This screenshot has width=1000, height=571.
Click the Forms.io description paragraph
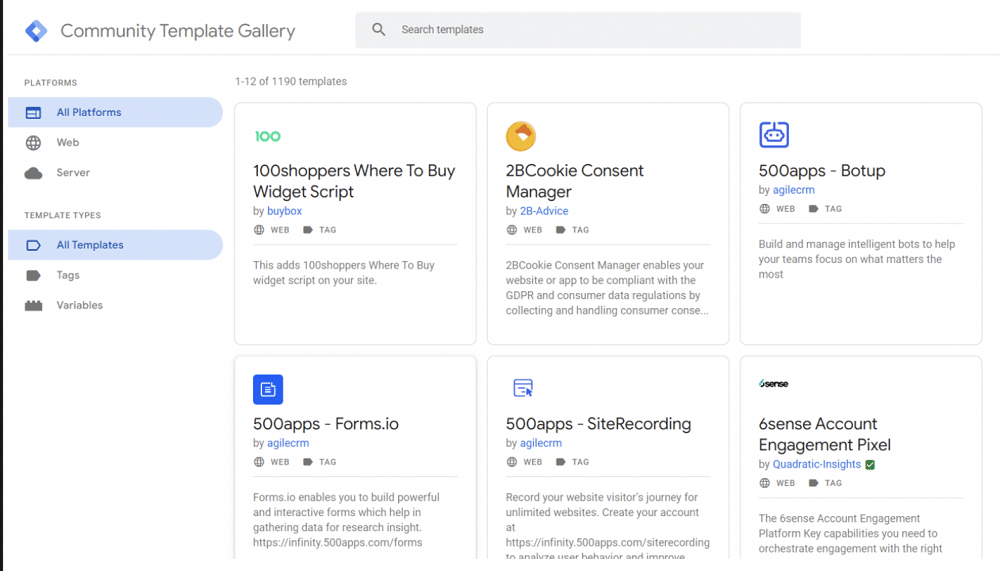(x=346, y=520)
